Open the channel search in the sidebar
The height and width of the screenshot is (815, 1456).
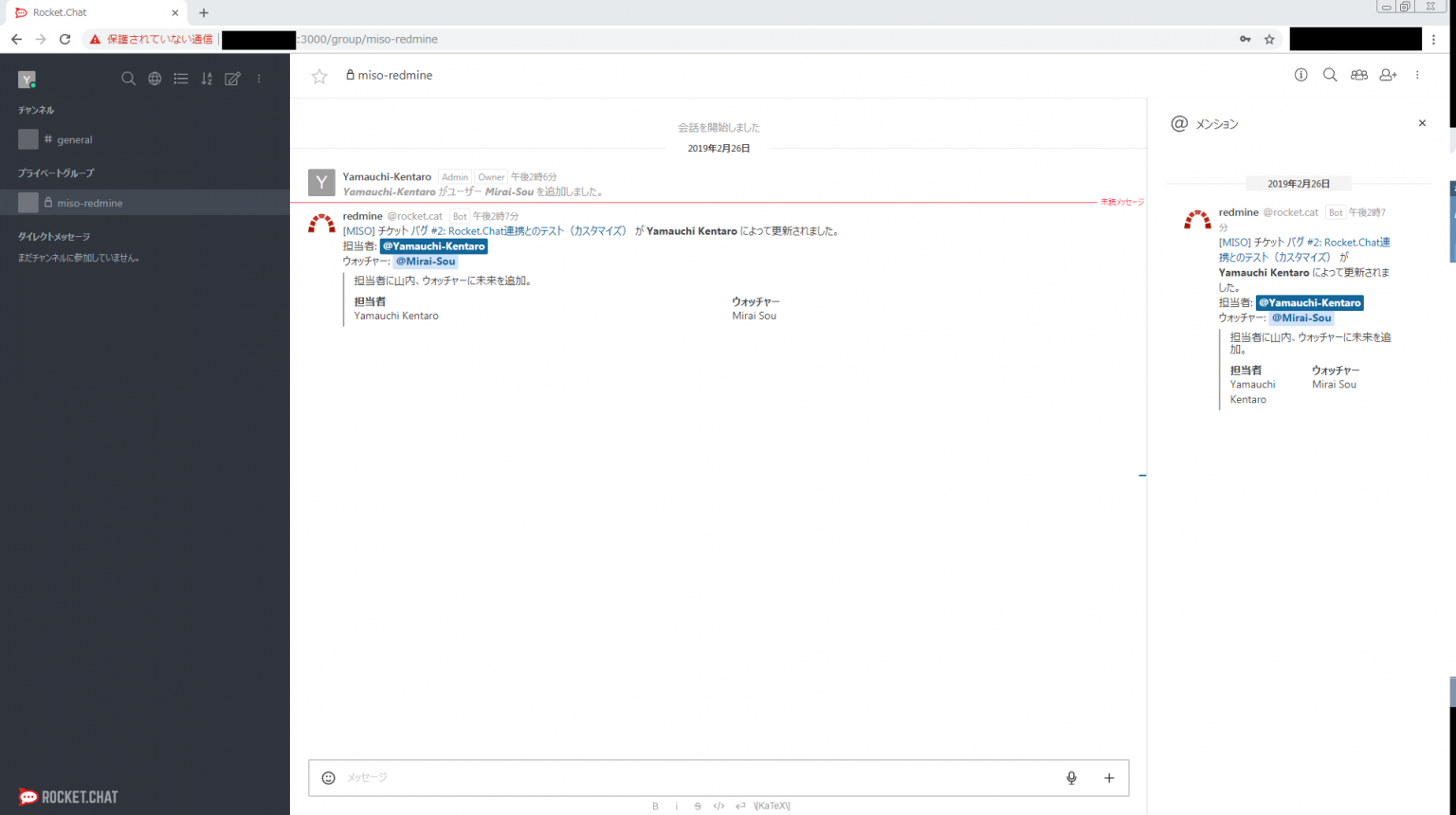(x=129, y=79)
